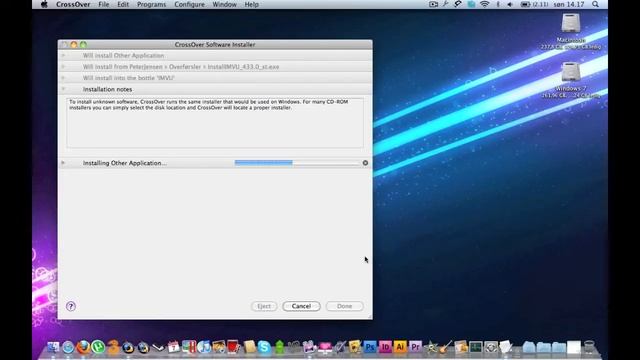The image size is (640, 360).
Task: Collapse the Installation notes section
Action: pyautogui.click(x=63, y=89)
